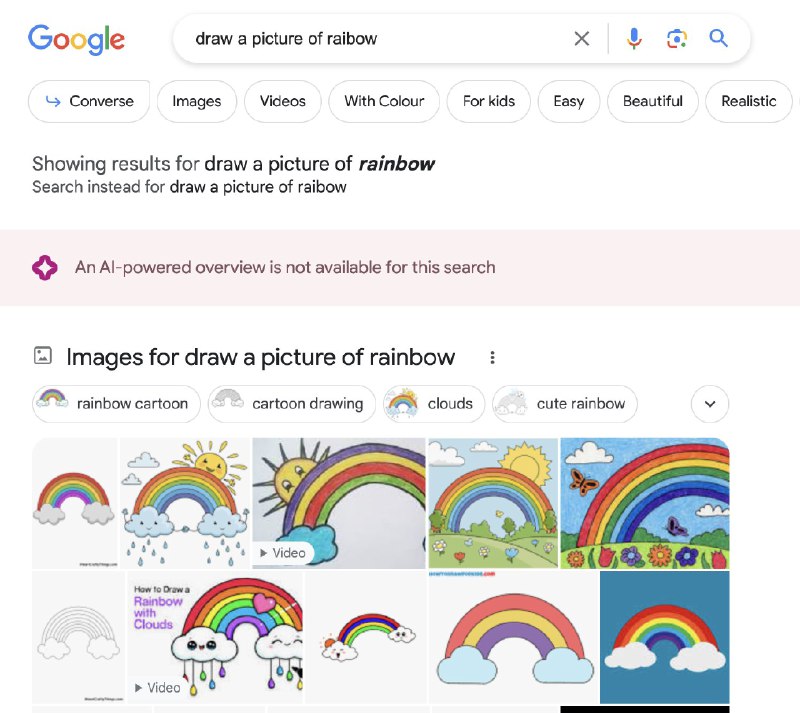Viewport: 800px width, 713px height.
Task: Click the AI overview sparkle icon
Action: click(x=45, y=267)
